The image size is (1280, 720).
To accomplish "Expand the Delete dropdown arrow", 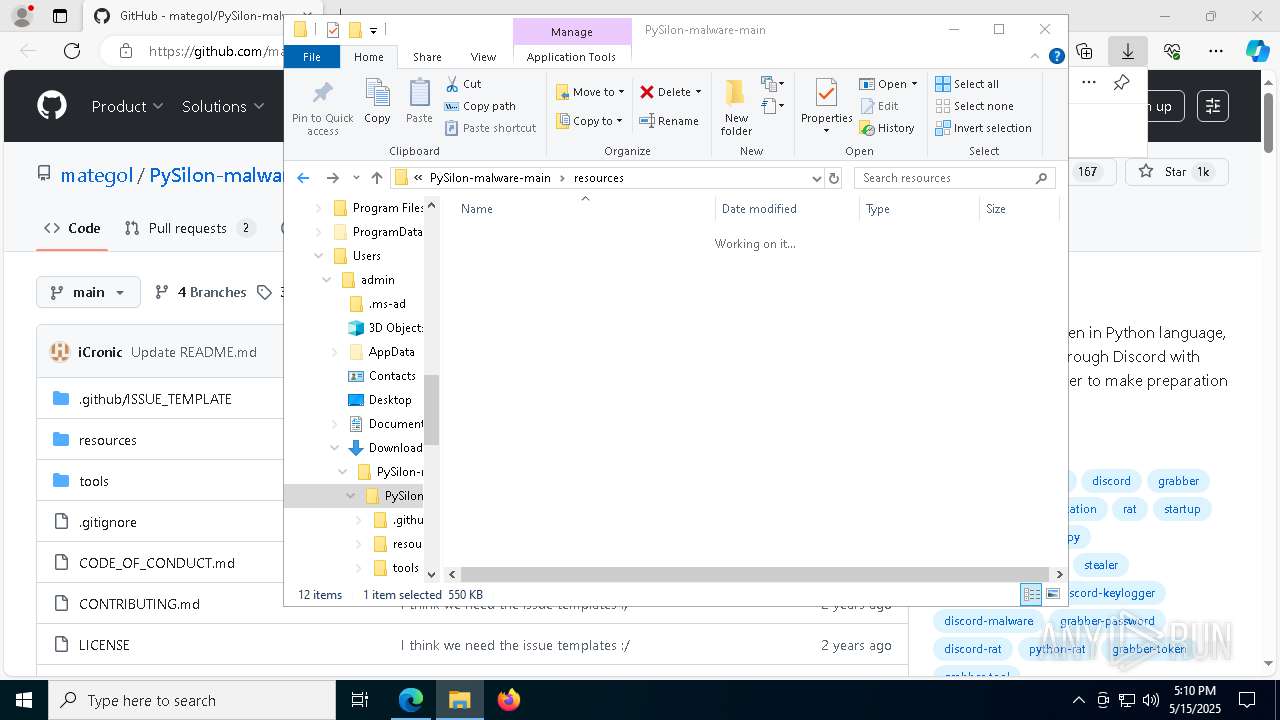I will 698,92.
